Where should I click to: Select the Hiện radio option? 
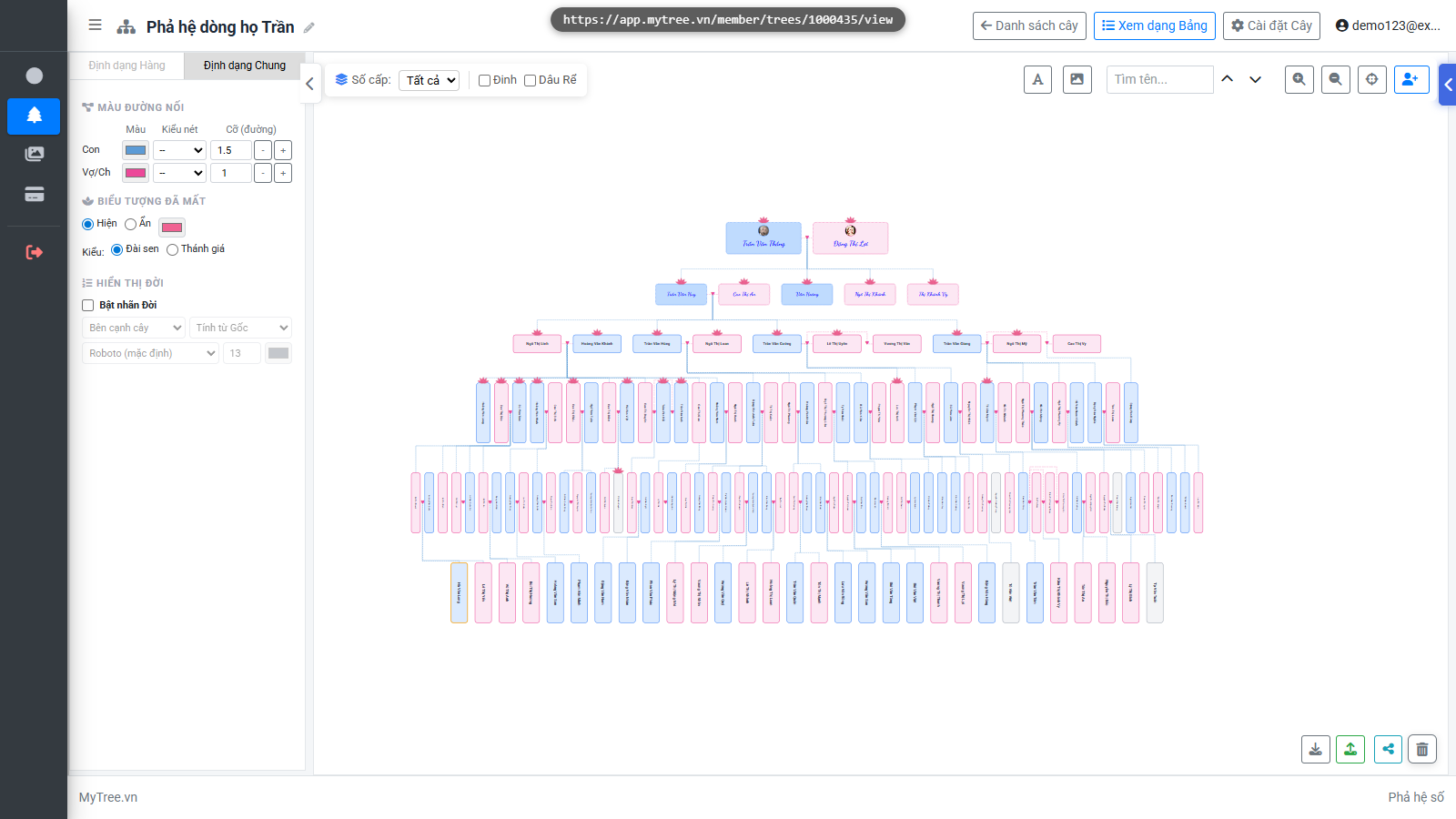click(x=88, y=224)
